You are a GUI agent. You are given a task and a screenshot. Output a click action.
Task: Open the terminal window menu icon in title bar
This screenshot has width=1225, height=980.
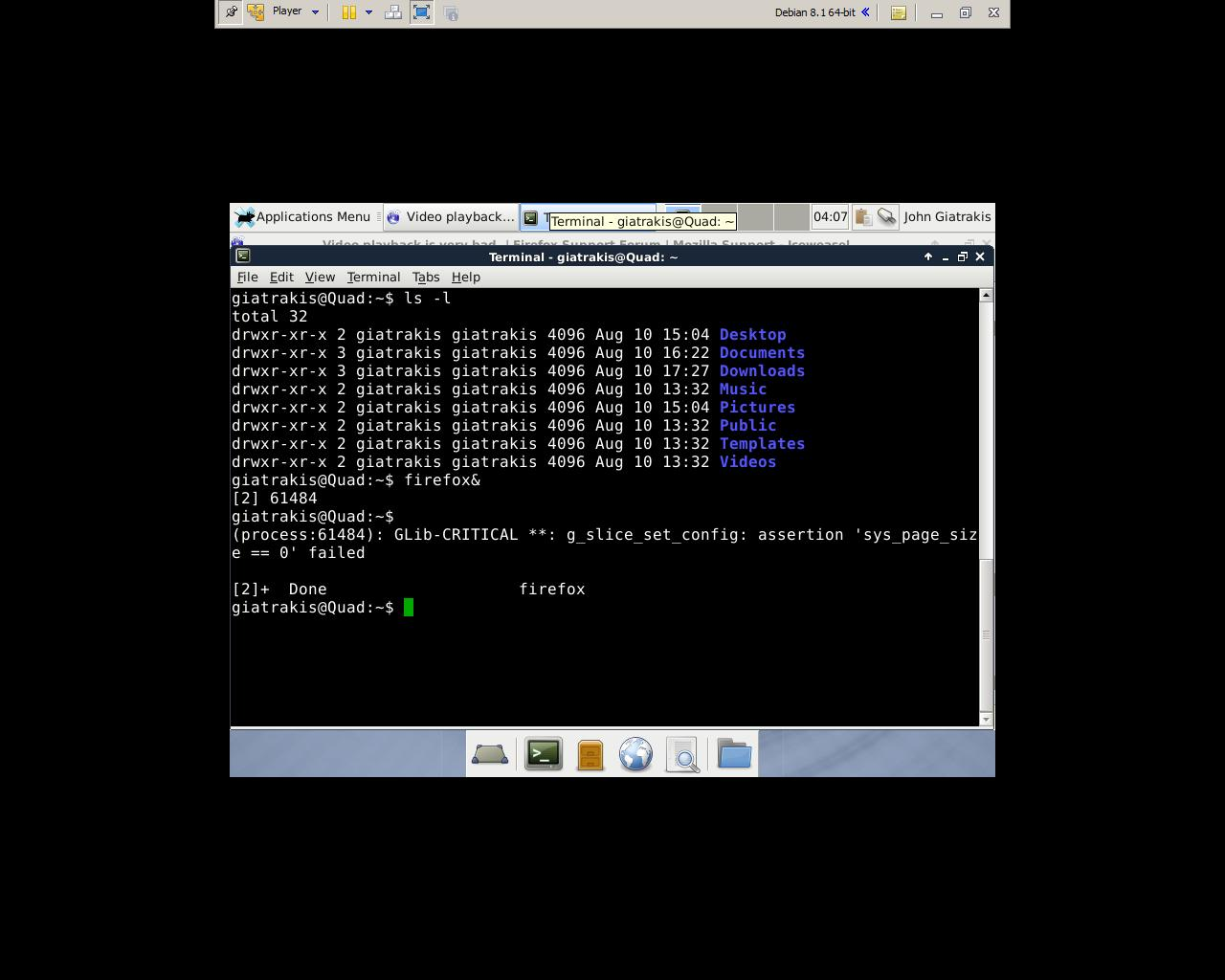[243, 256]
